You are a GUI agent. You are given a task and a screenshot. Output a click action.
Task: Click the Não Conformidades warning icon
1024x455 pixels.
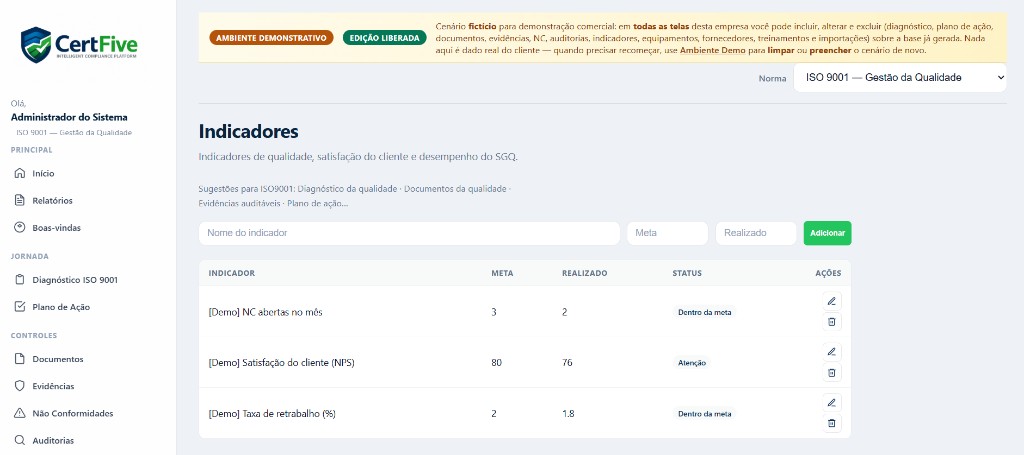click(20, 413)
